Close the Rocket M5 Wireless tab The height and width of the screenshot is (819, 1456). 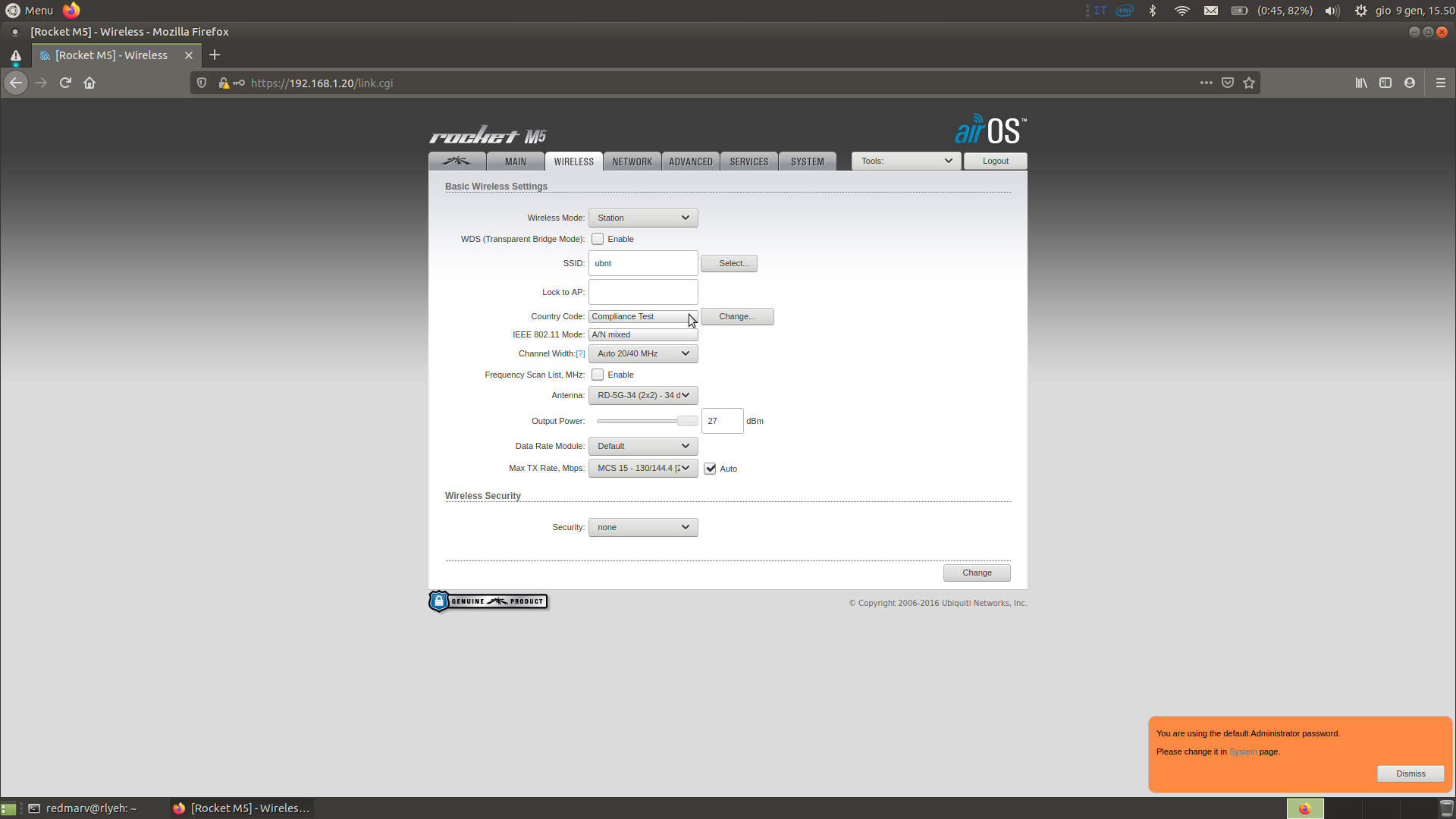pyautogui.click(x=189, y=55)
